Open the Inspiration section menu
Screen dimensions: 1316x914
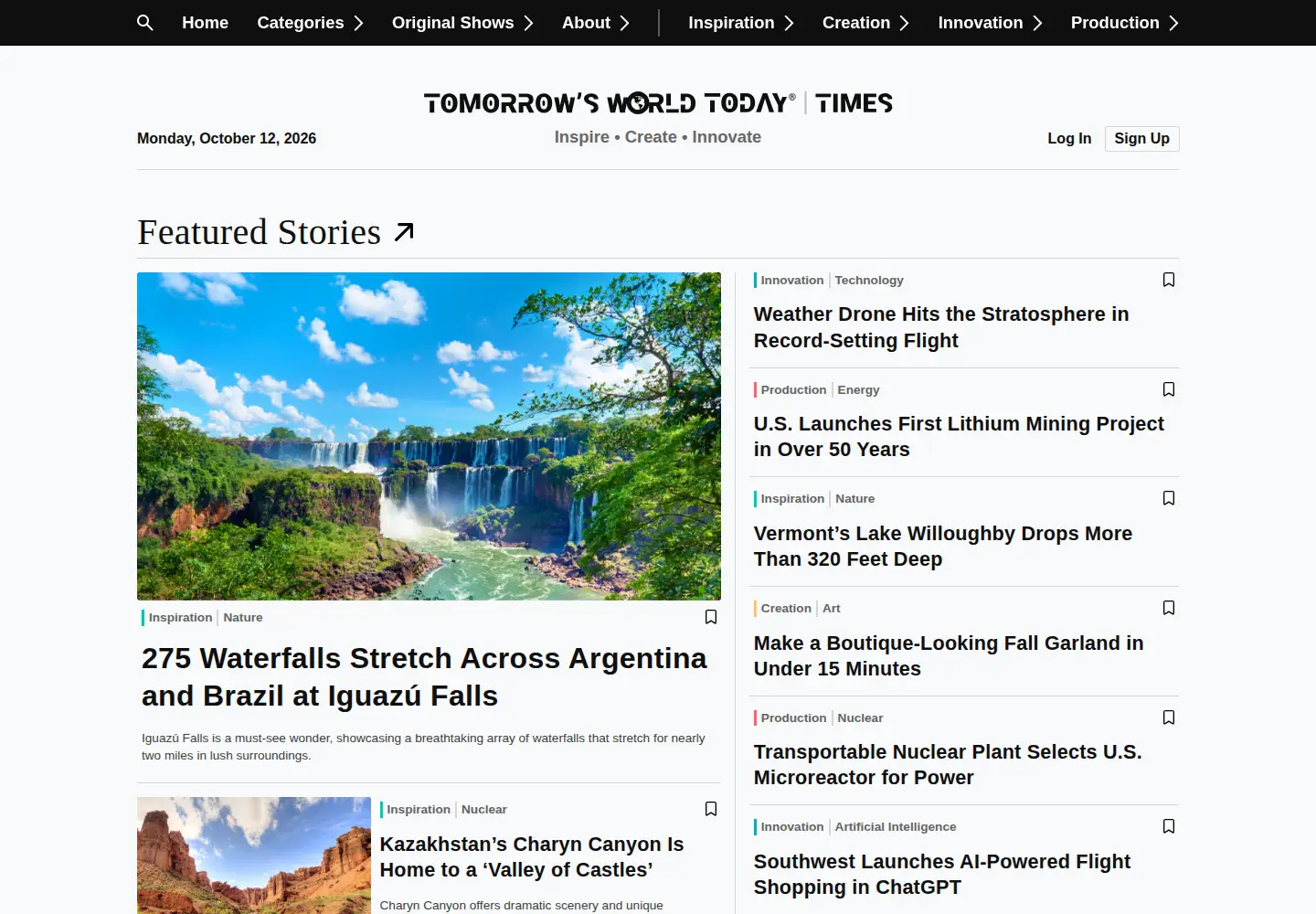point(731,23)
